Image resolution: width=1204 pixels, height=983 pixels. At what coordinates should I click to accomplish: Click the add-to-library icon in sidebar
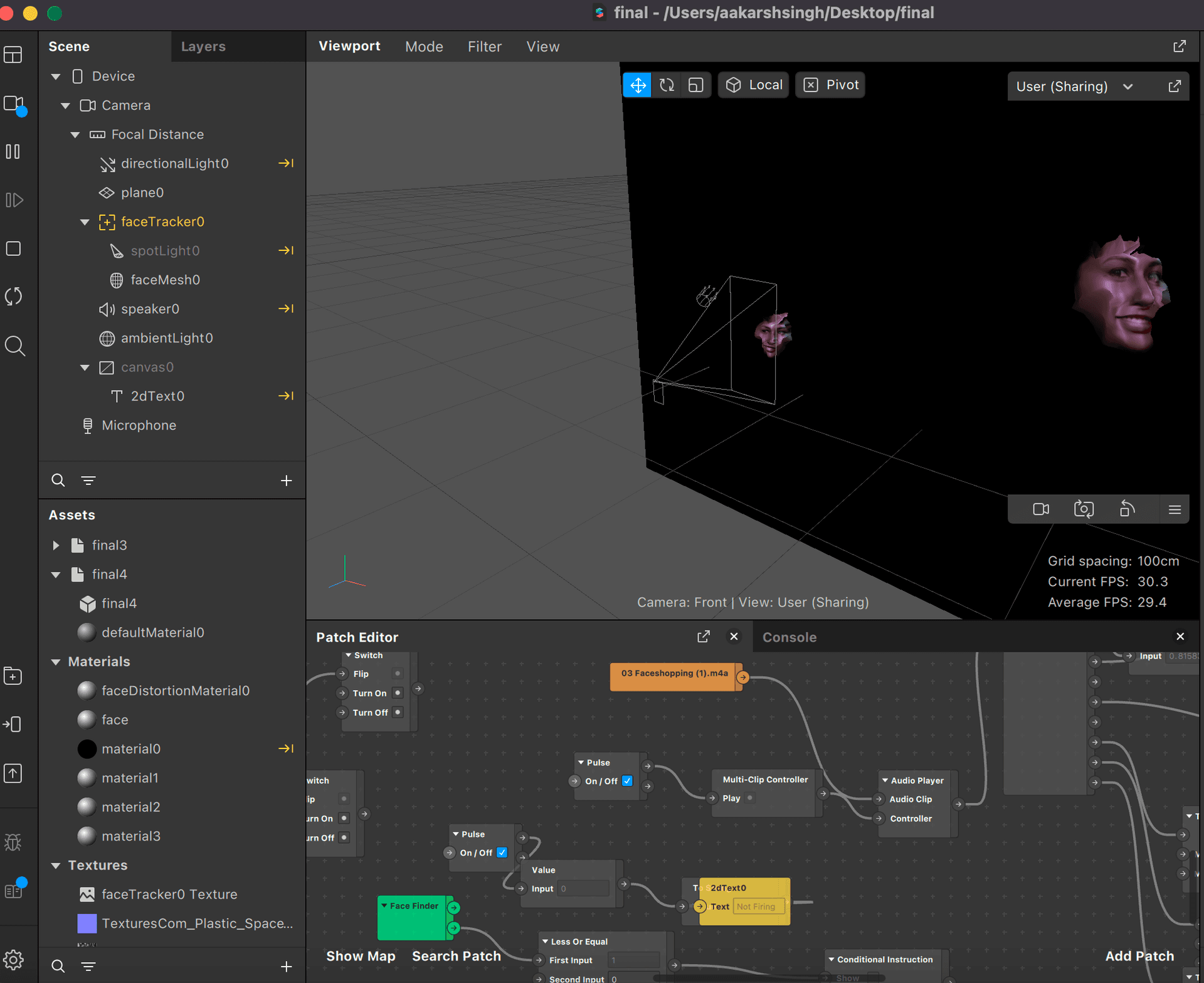click(13, 676)
